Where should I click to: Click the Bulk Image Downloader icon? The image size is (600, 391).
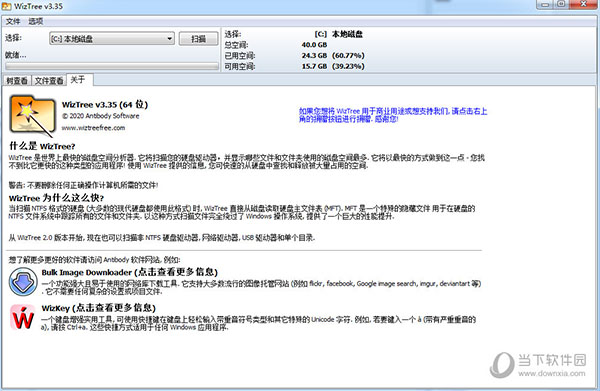coord(23,282)
